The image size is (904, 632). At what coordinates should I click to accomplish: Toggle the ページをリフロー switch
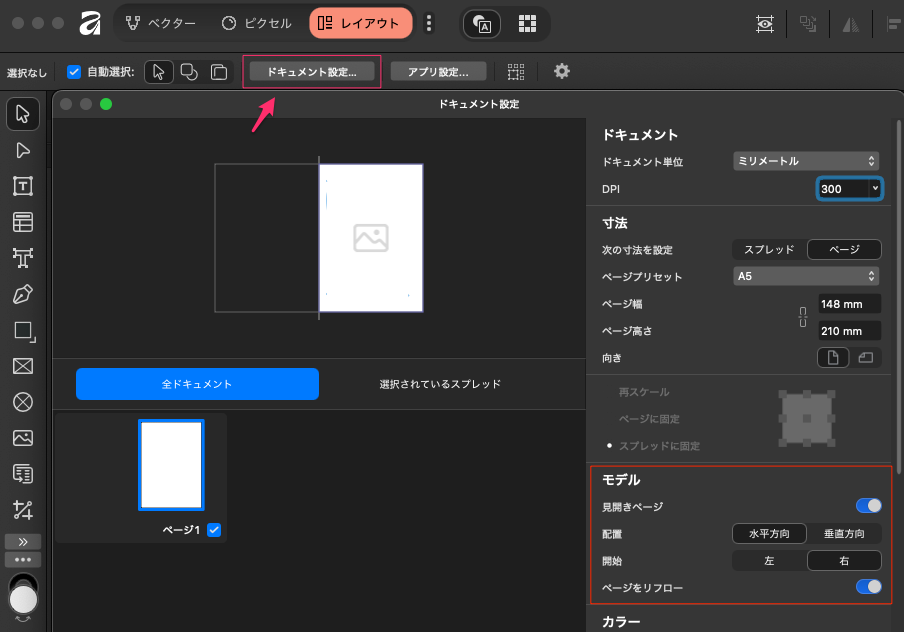[x=868, y=587]
